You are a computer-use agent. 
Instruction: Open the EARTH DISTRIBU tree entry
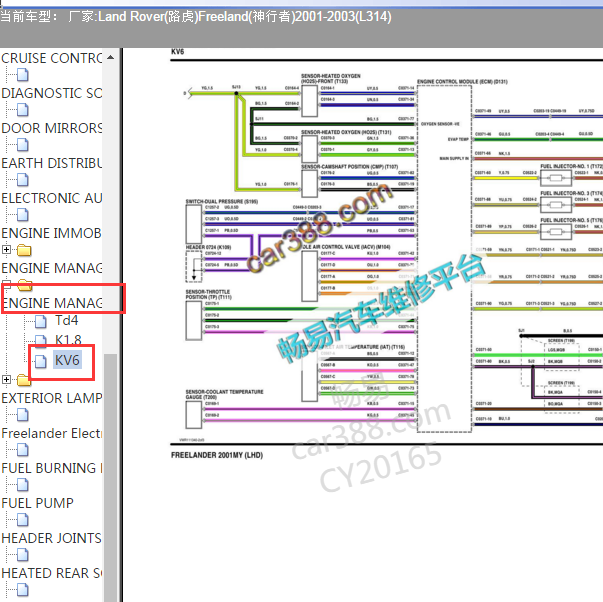coord(52,163)
